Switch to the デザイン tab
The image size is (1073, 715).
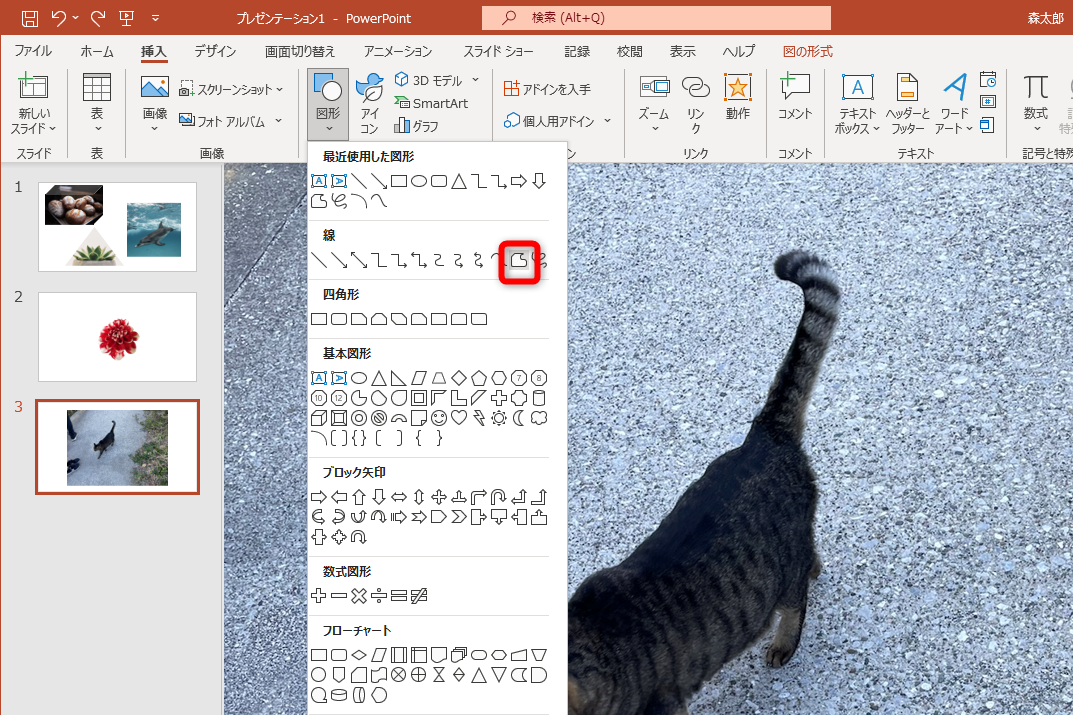click(213, 51)
